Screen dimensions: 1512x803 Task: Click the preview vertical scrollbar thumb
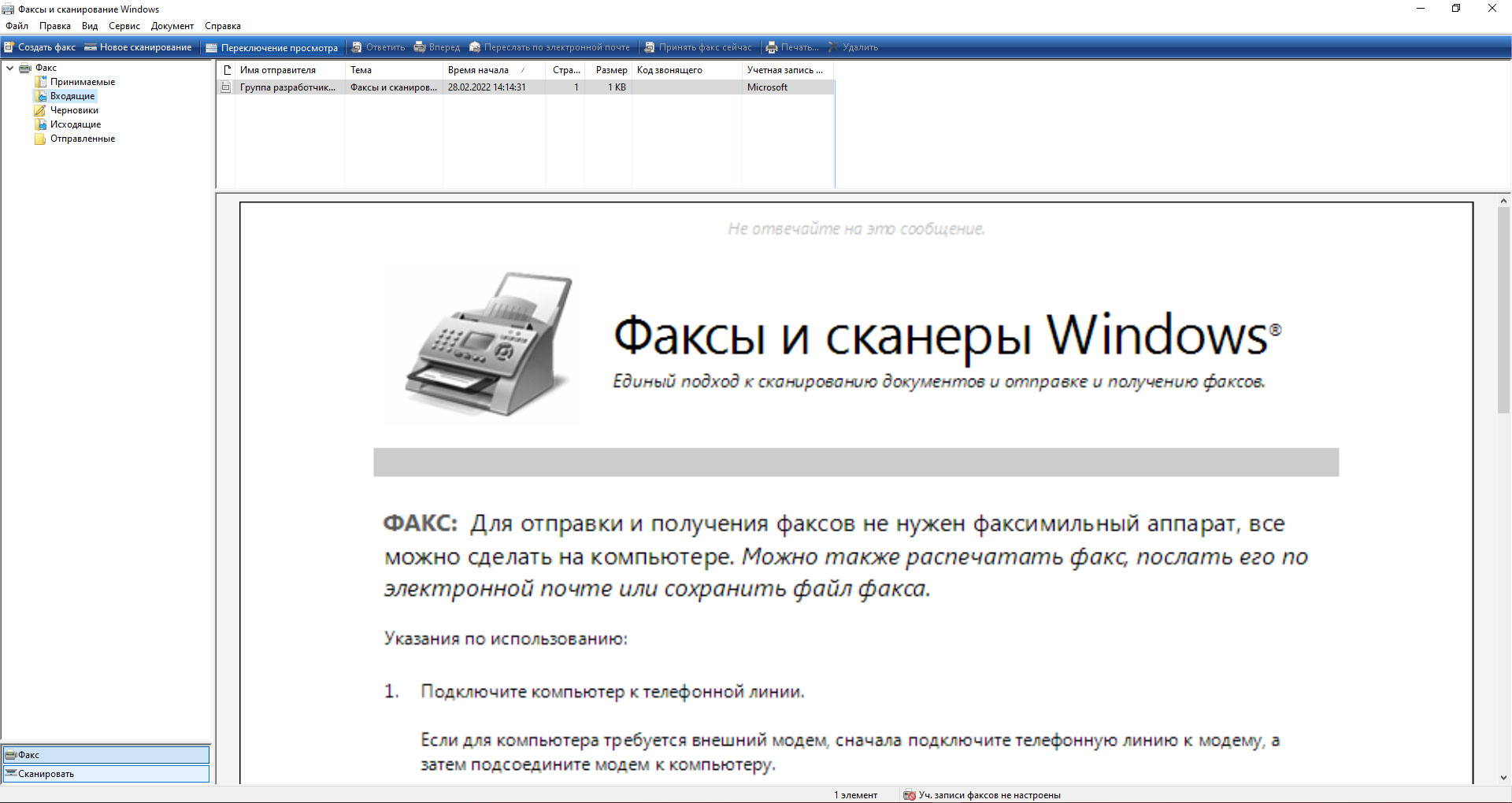pos(1504,310)
